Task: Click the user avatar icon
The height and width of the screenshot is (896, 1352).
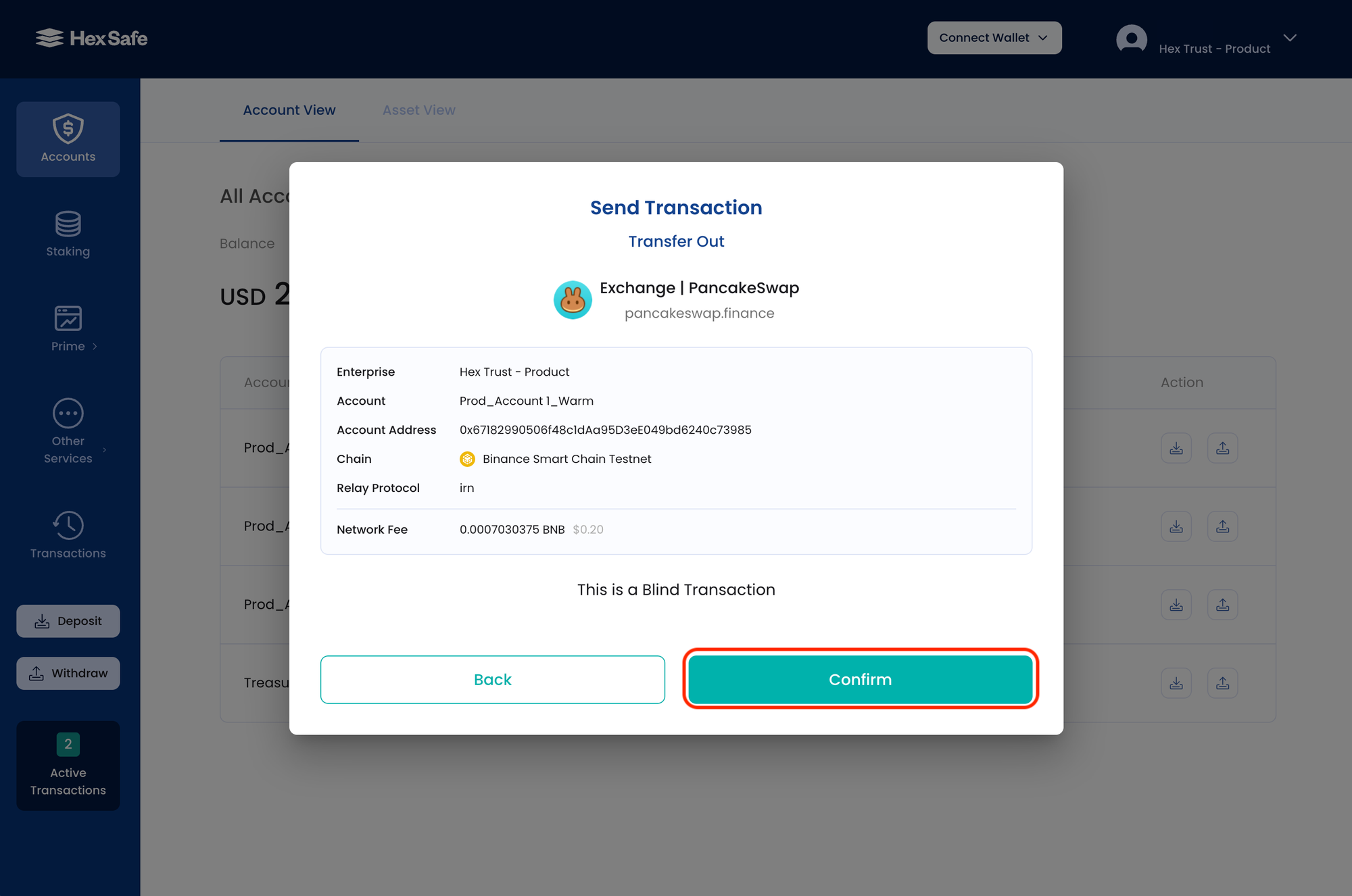Action: click(1131, 39)
